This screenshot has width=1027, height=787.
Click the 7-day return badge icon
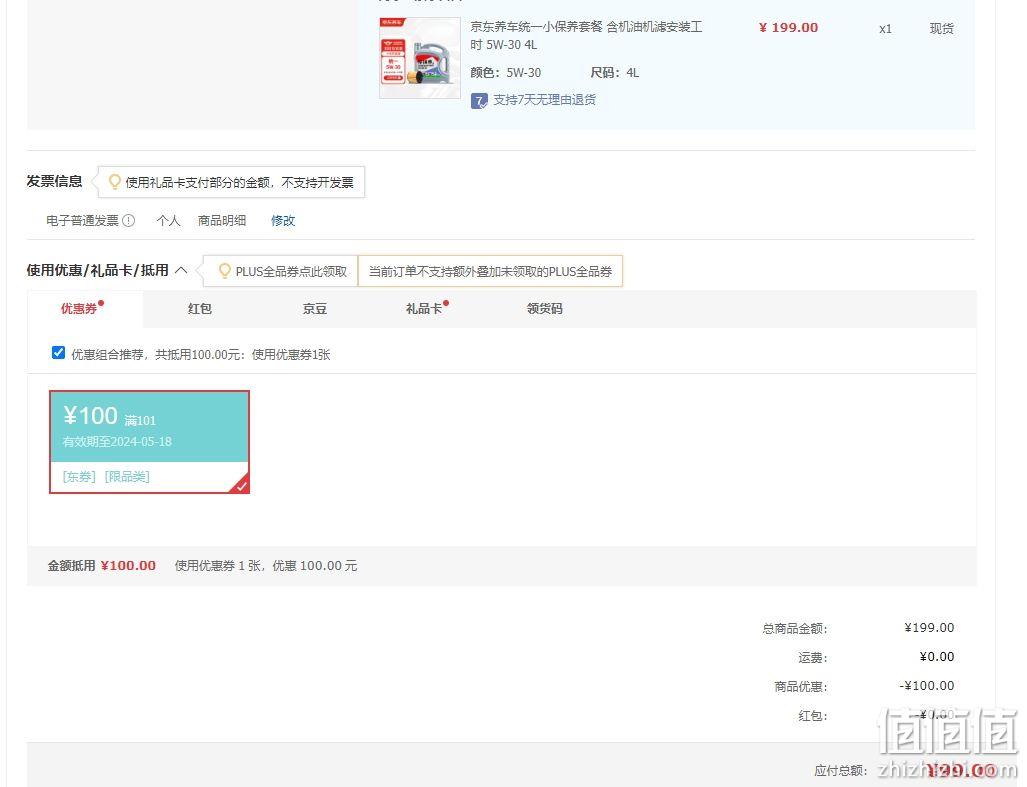479,101
